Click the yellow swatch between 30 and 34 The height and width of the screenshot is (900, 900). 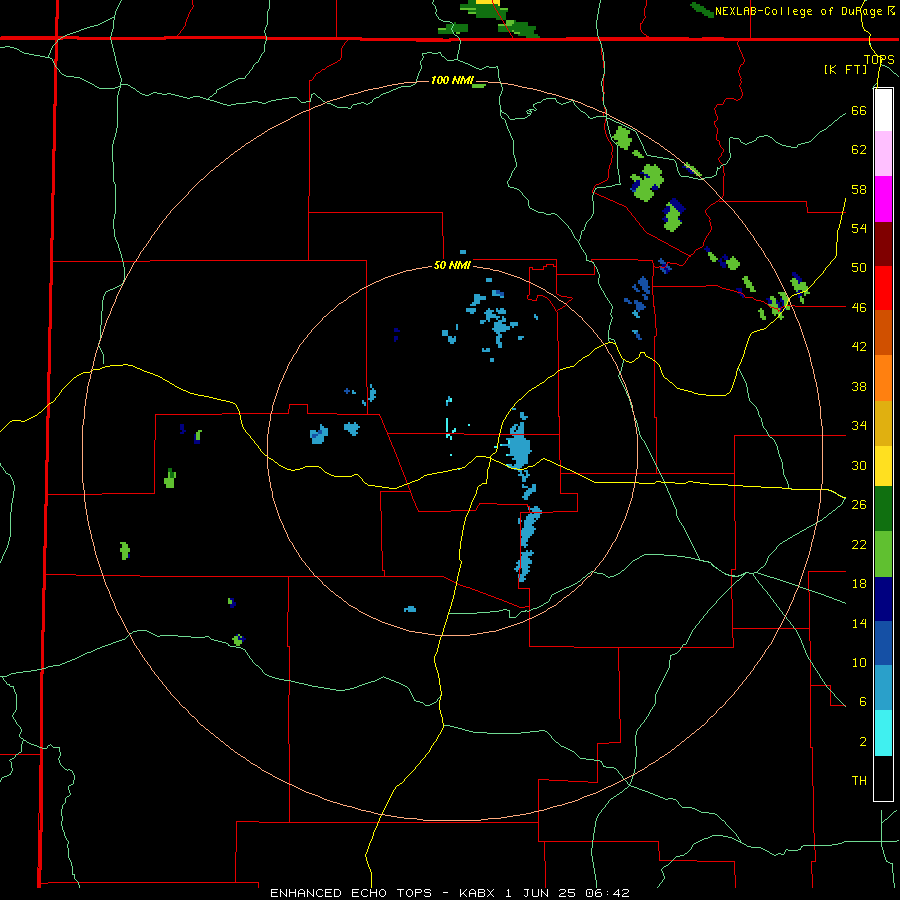[x=883, y=465]
